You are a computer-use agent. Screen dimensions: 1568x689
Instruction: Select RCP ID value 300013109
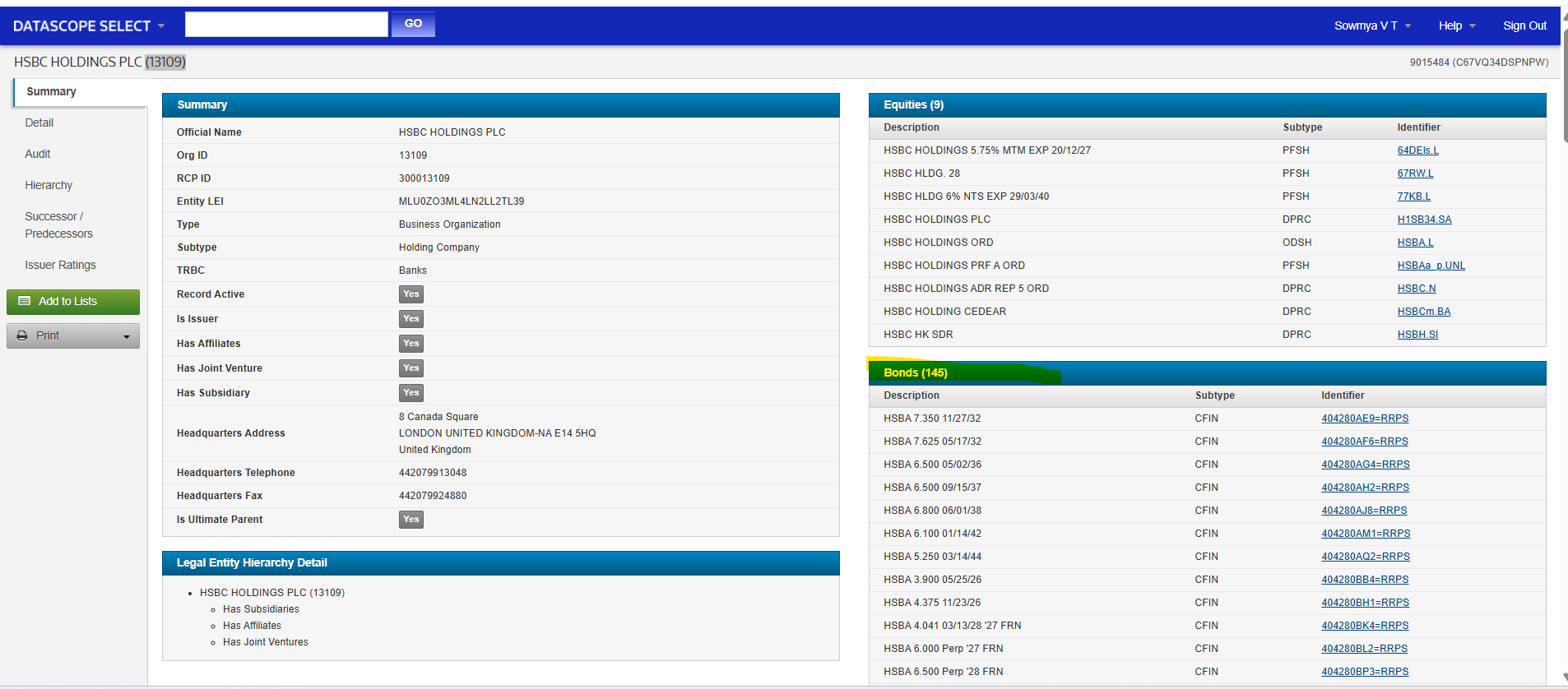pos(424,178)
